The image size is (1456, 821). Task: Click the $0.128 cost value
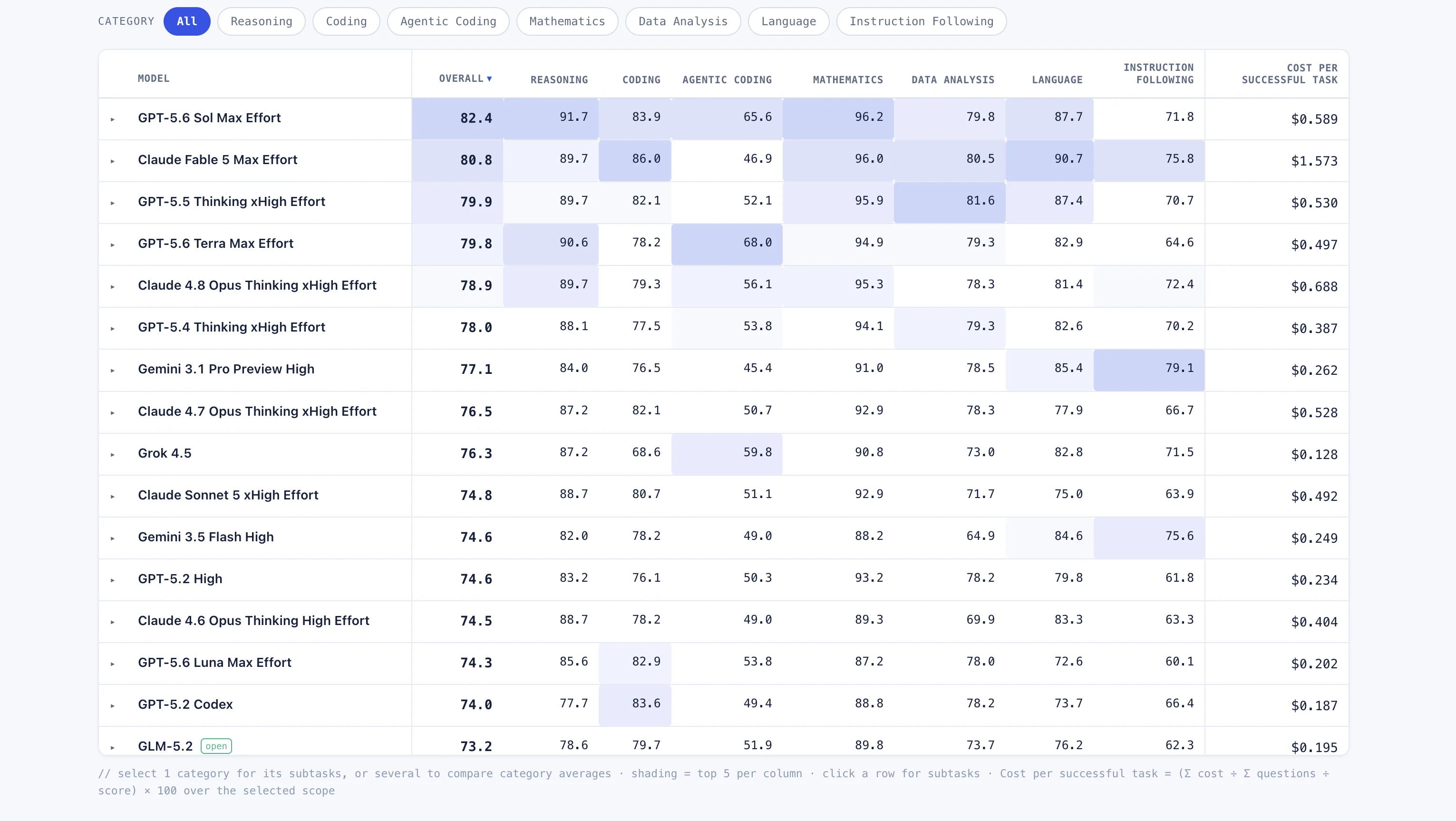1314,455
